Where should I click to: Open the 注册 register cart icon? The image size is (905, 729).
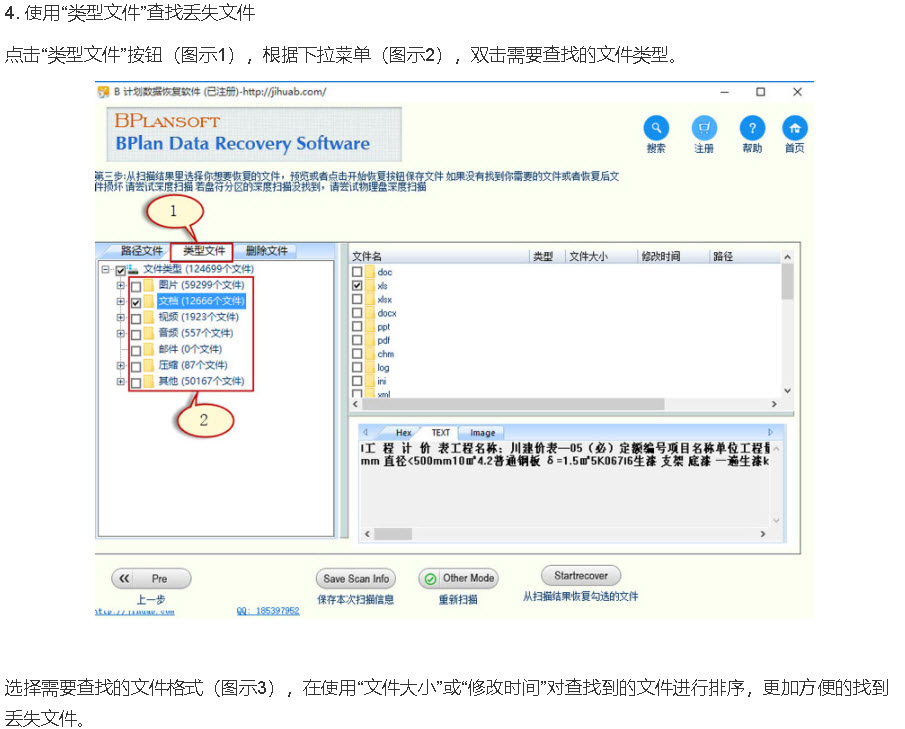point(704,128)
